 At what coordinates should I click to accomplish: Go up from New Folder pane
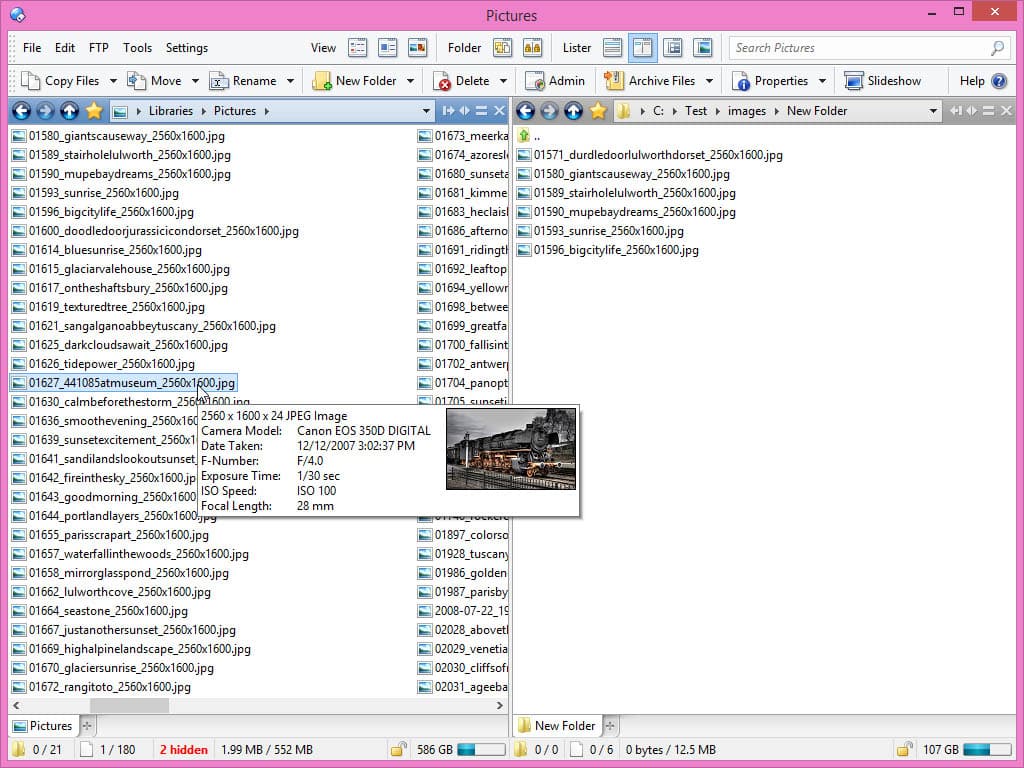(573, 111)
